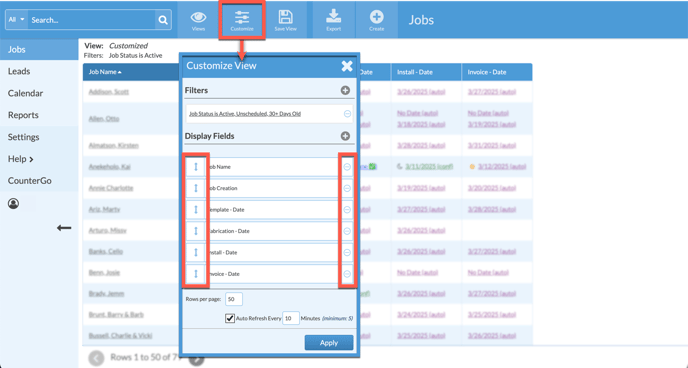Edit the Job Status is Active filter link
The height and width of the screenshot is (368, 688).
coord(244,114)
